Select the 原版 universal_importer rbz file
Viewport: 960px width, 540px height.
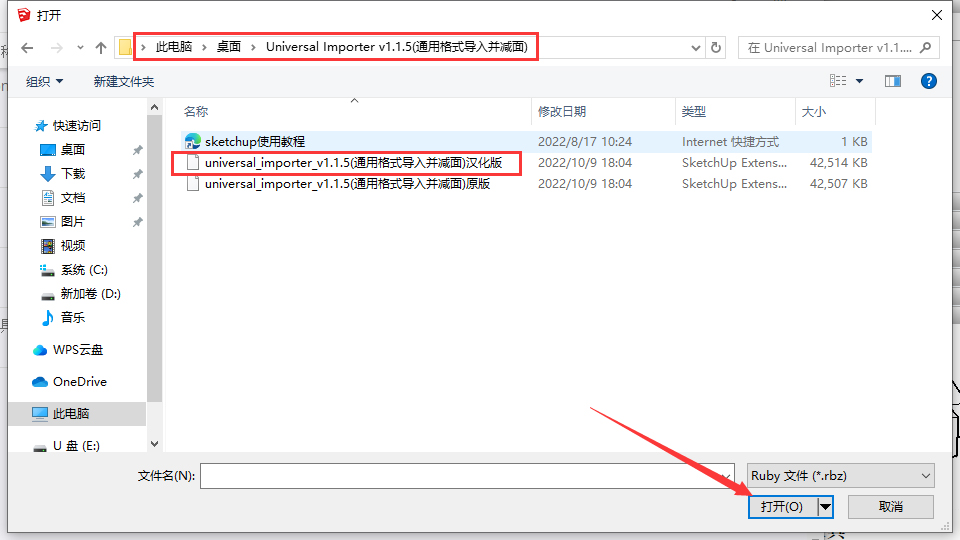(x=347, y=184)
